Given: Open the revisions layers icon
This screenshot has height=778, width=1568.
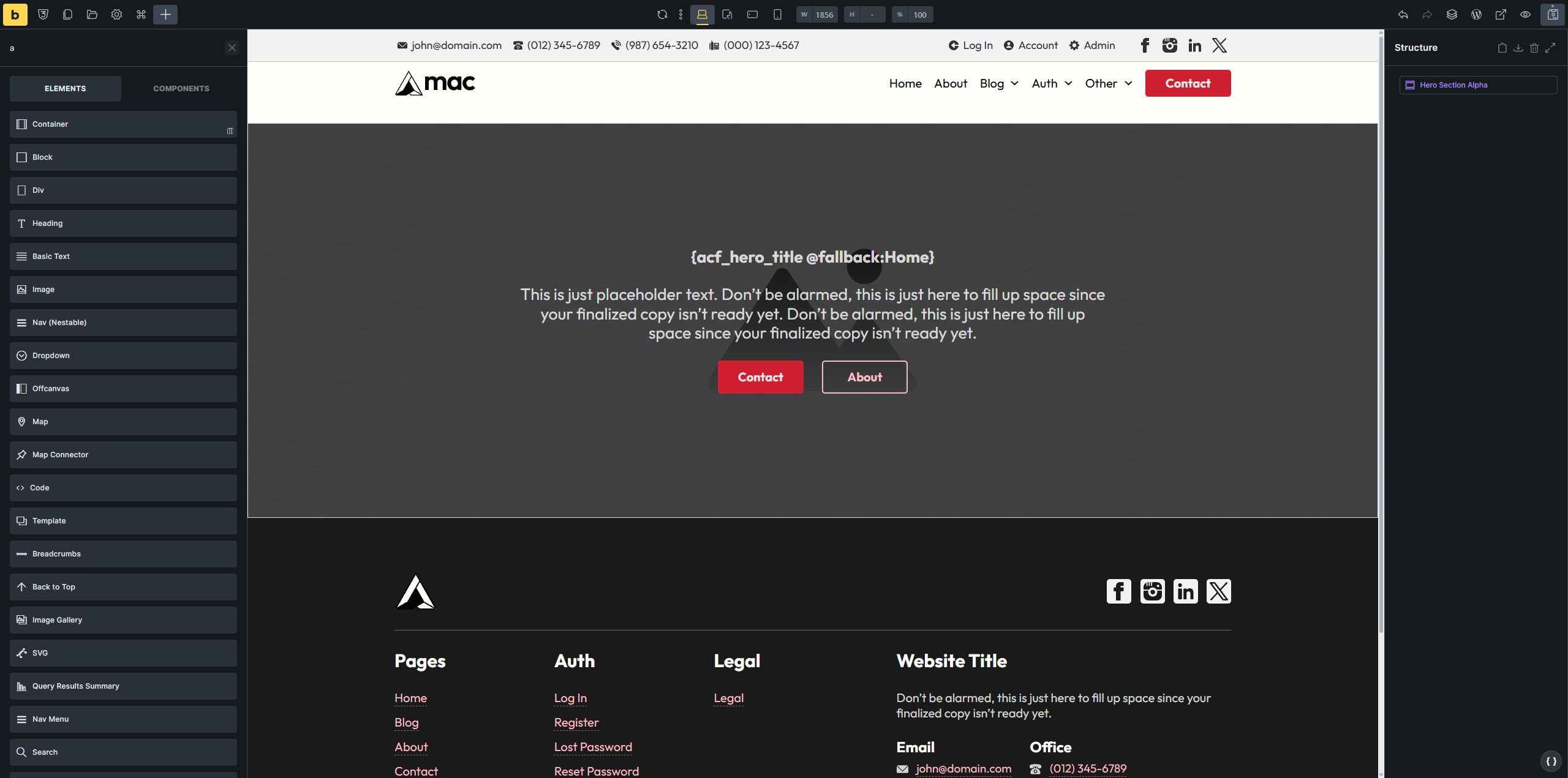Looking at the screenshot, I should point(1452,15).
